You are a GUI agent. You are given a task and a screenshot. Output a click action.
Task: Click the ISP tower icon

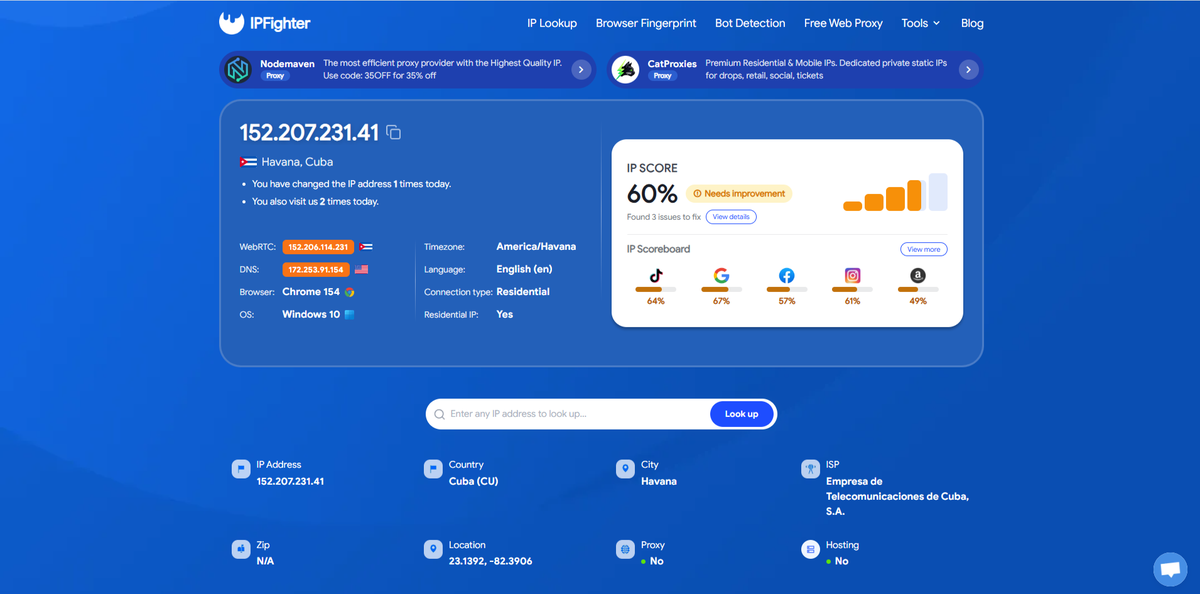(810, 468)
